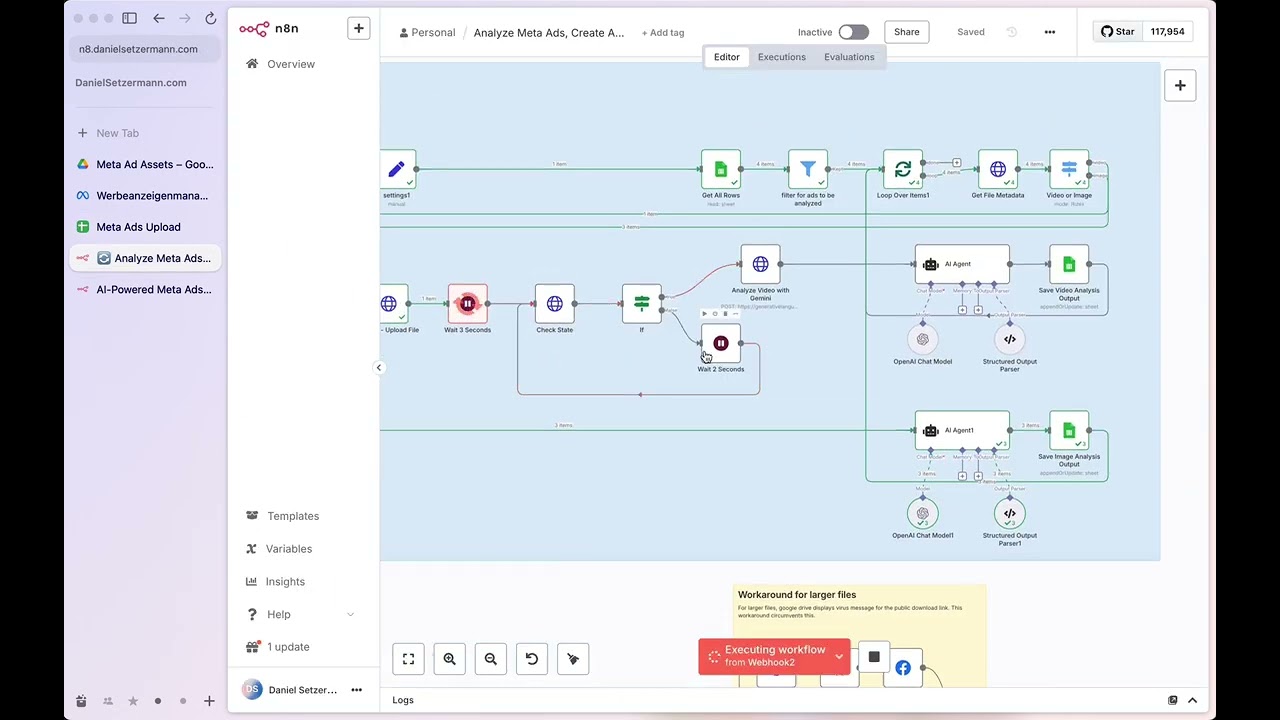Open the filter for ads node
The height and width of the screenshot is (720, 1280).
807,169
